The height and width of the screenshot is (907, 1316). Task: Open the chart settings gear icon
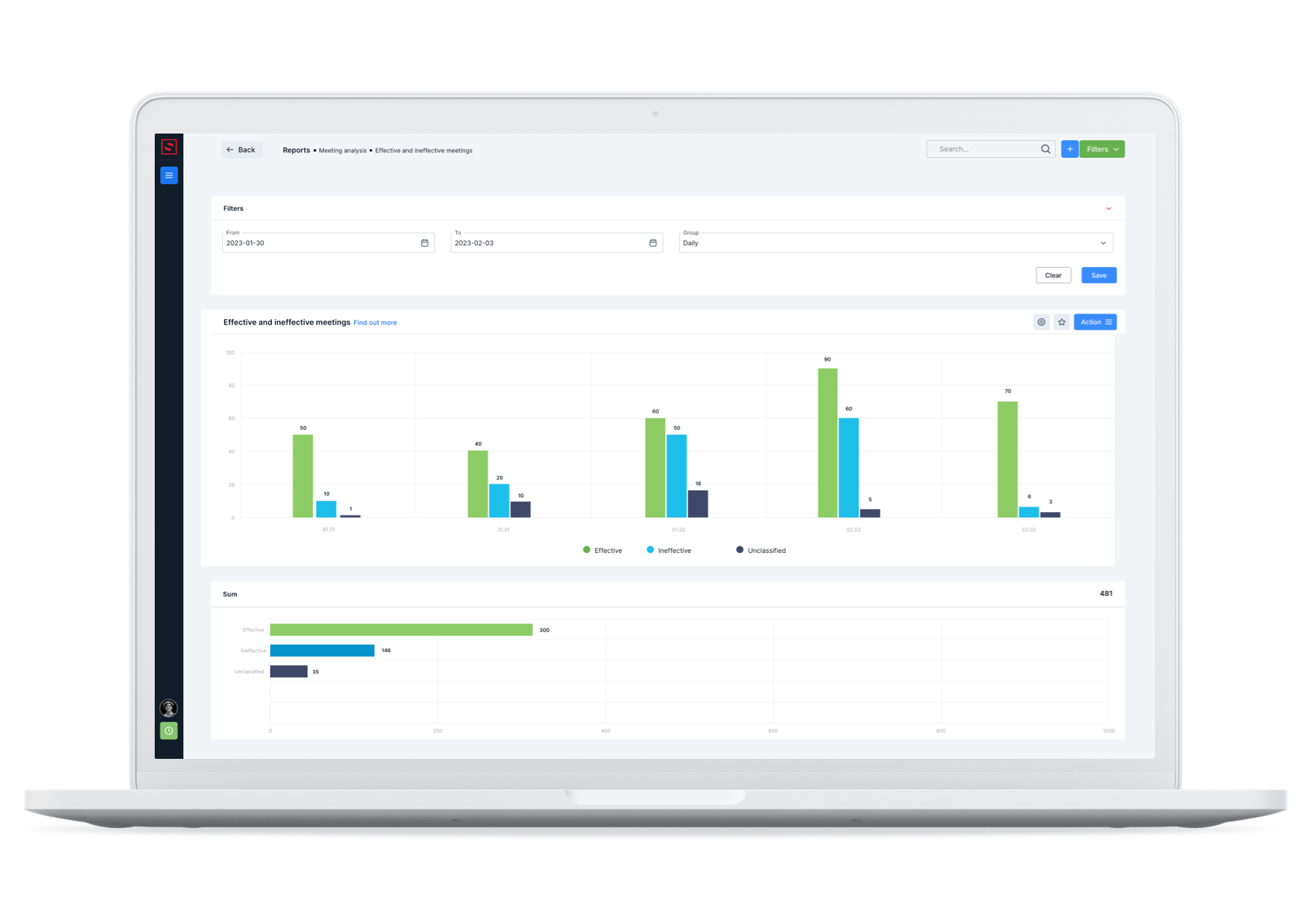pos(1042,322)
